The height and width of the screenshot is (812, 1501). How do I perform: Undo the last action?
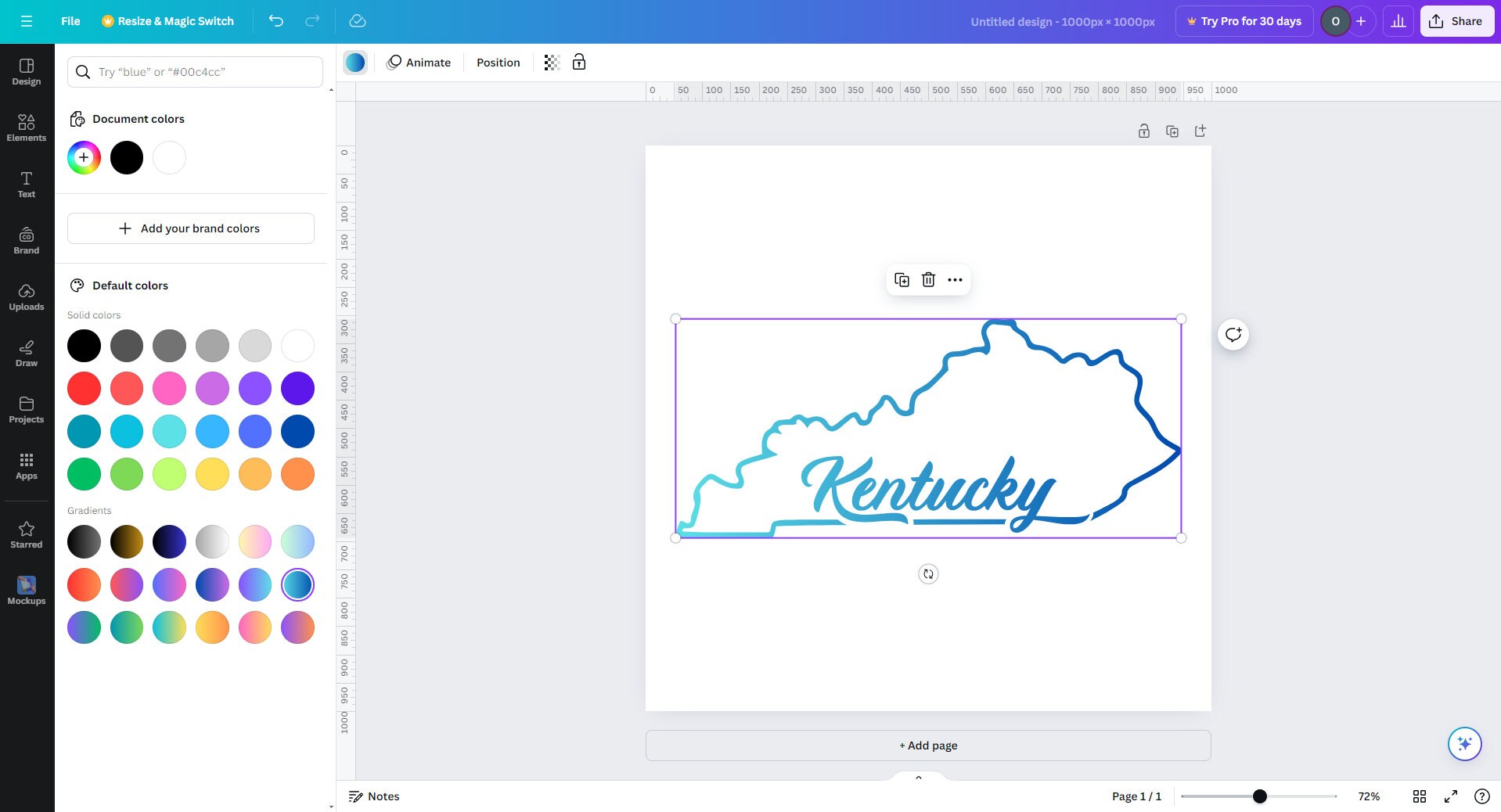click(275, 21)
